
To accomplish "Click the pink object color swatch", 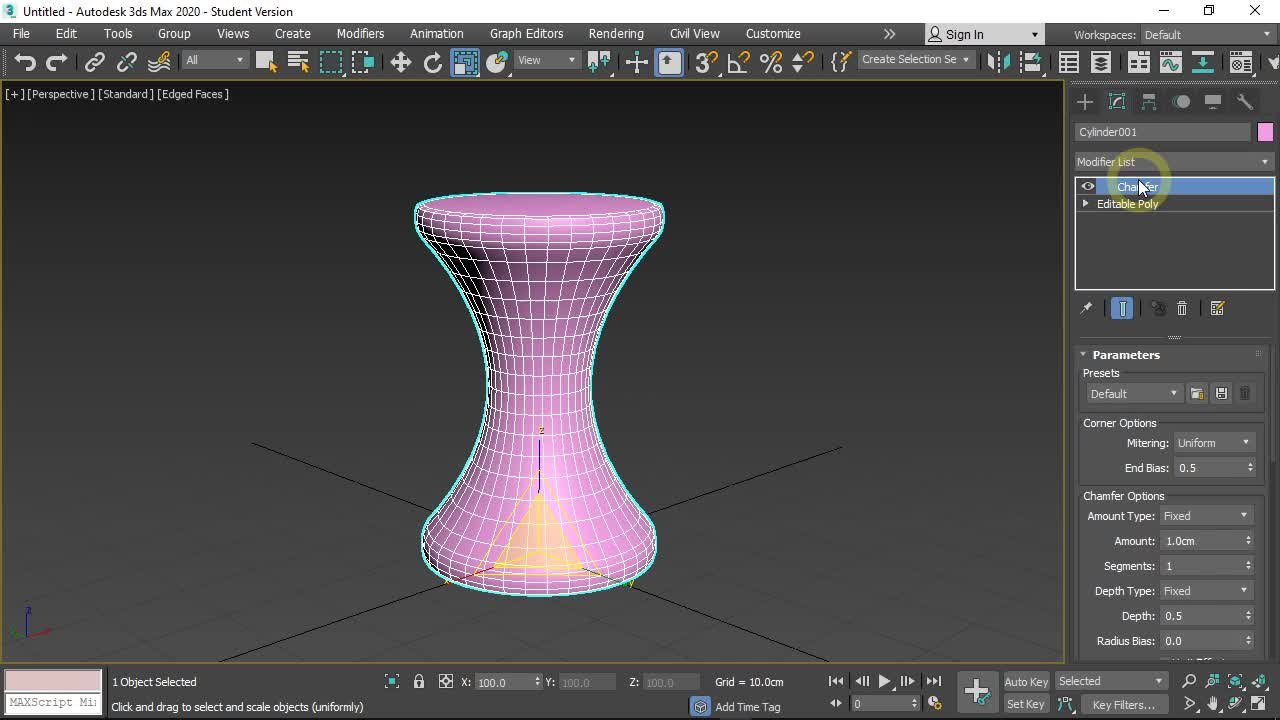I will 1265,132.
